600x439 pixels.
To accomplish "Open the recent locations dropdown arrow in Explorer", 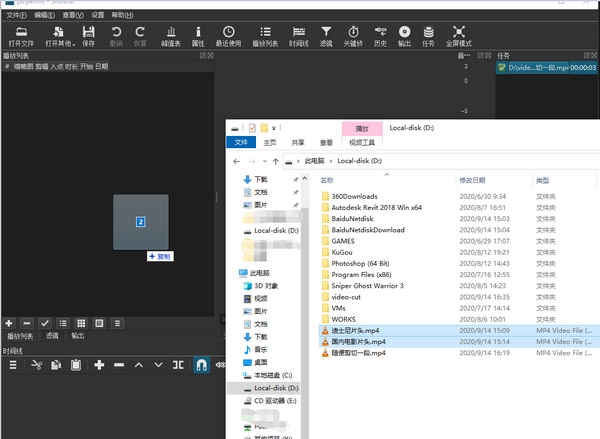I will tap(262, 160).
